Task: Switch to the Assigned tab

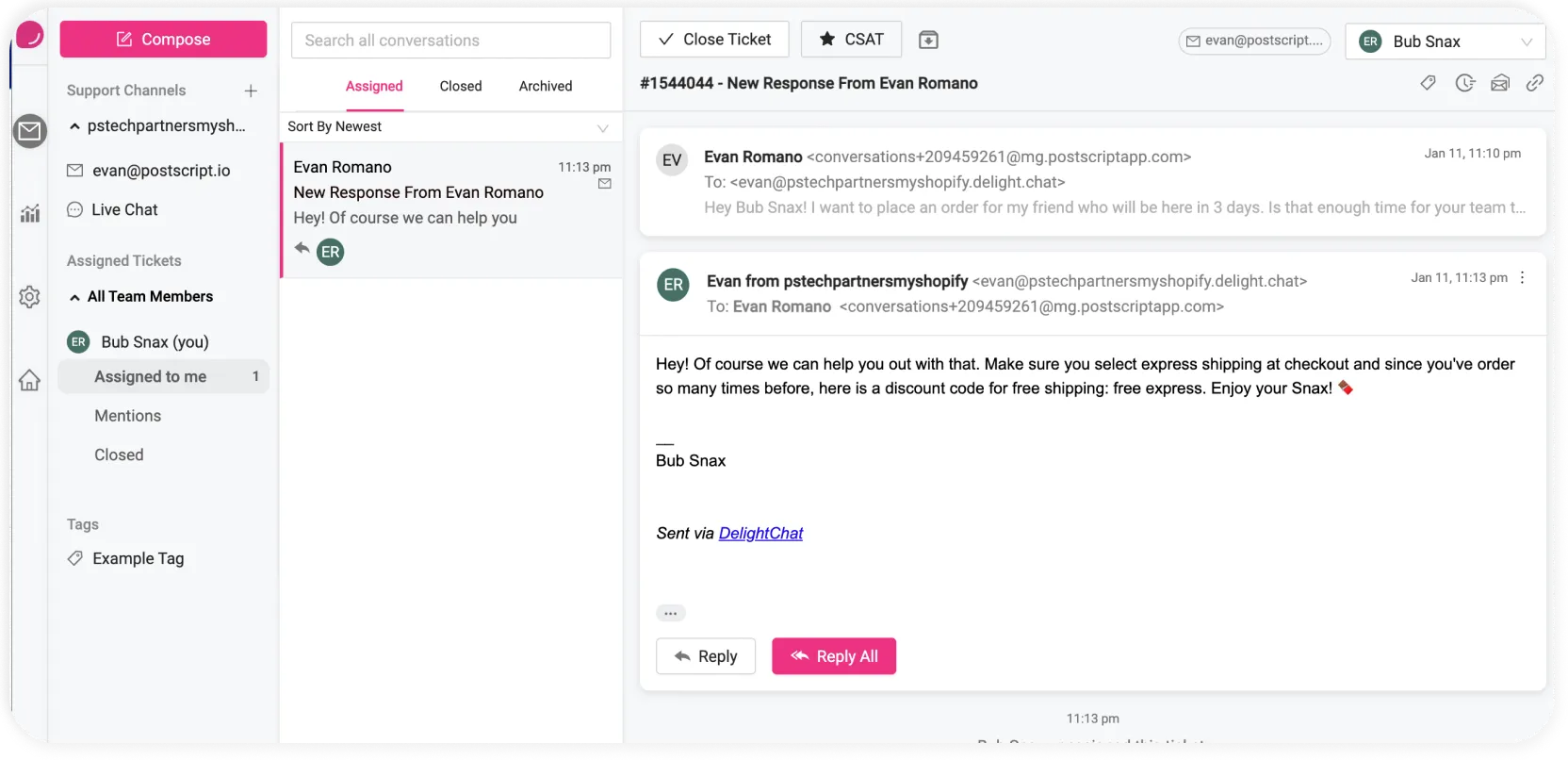Action: click(x=374, y=86)
